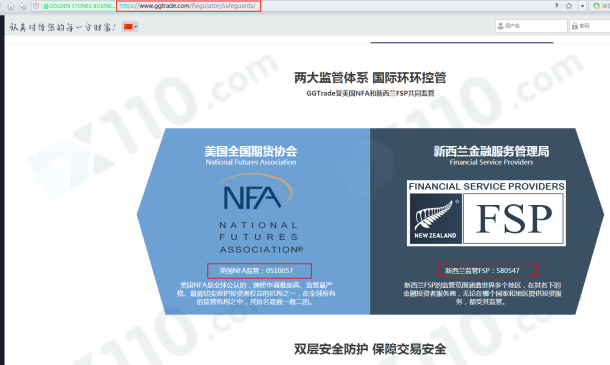The image size is (610, 365).
Task: Click the heading 双层安全防护 保障交易安全
Action: (370, 349)
